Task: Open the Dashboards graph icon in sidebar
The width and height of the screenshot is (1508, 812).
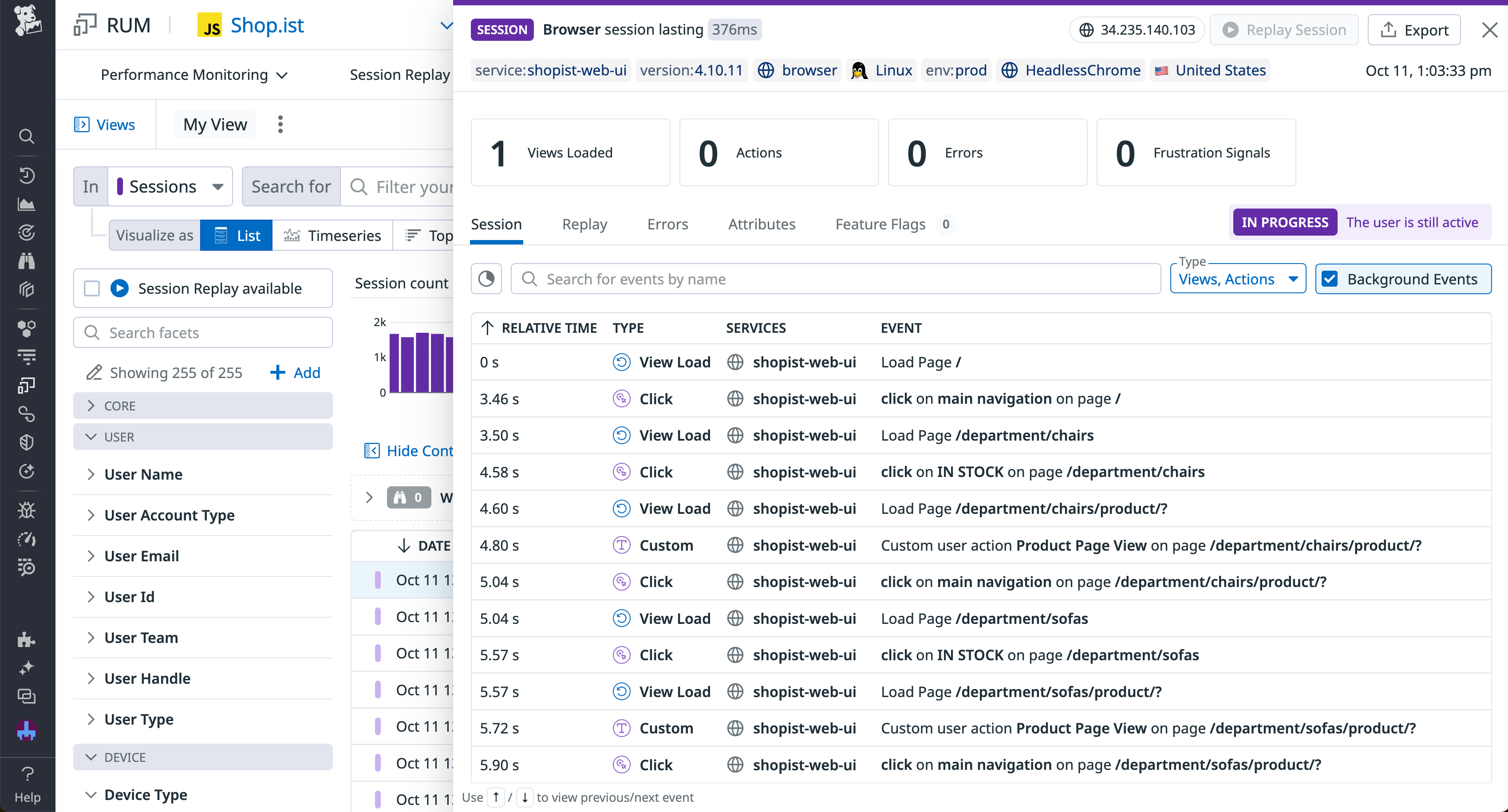Action: 27,204
